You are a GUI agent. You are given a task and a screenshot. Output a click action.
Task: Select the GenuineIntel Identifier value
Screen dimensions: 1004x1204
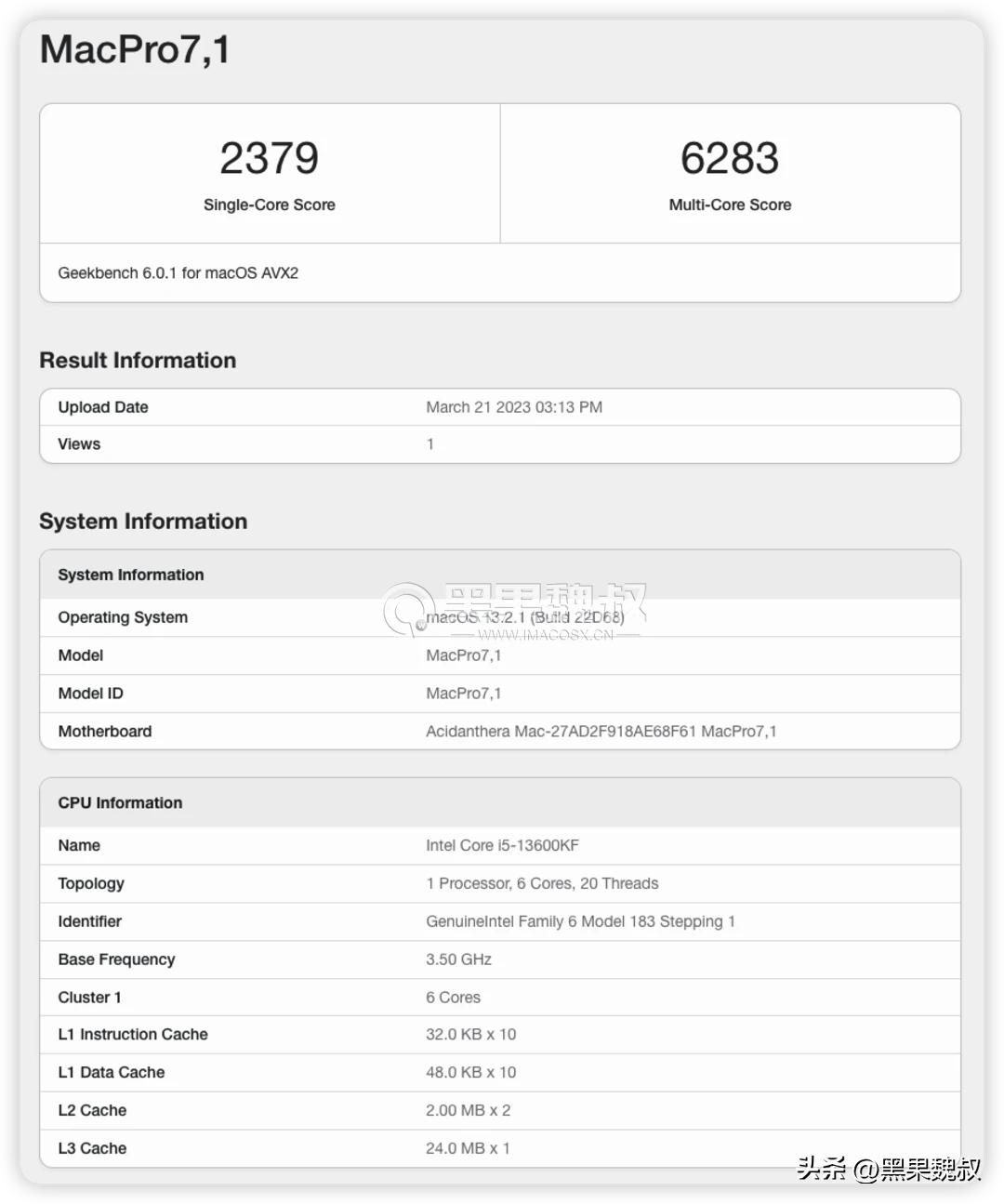(x=580, y=920)
